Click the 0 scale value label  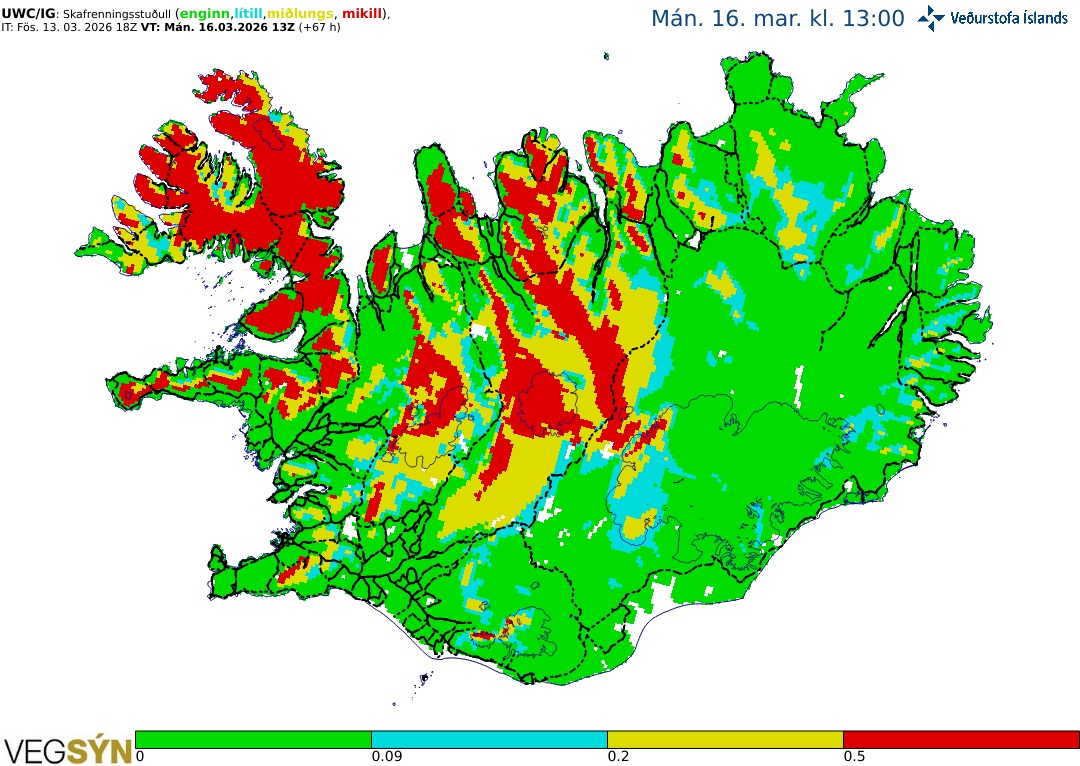(x=140, y=756)
